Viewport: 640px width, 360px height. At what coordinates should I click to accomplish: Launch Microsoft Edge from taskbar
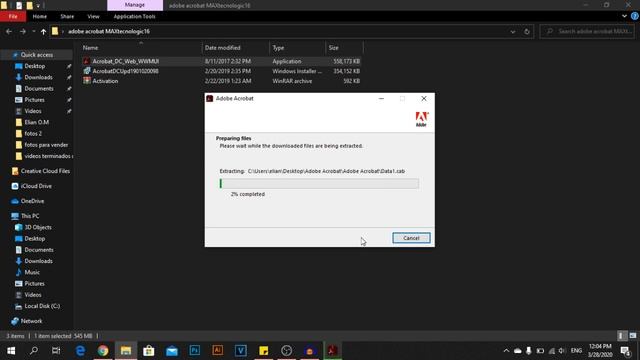point(80,351)
